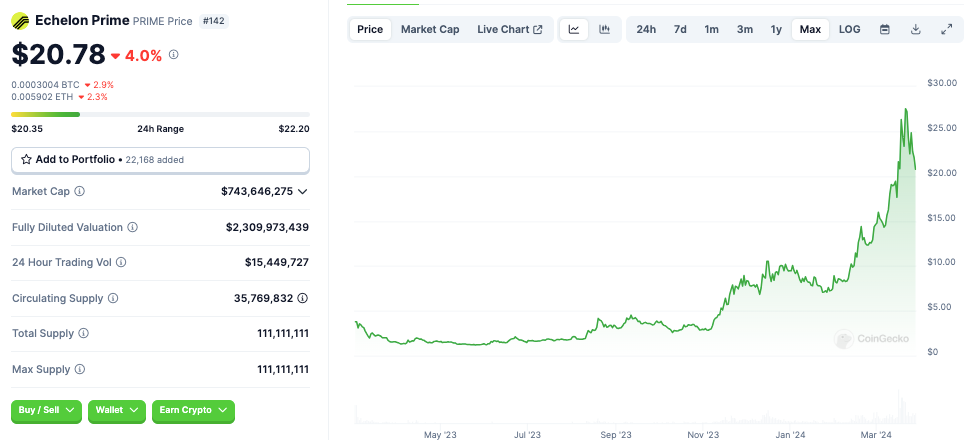Open the Wallet dropdown

tap(117, 410)
